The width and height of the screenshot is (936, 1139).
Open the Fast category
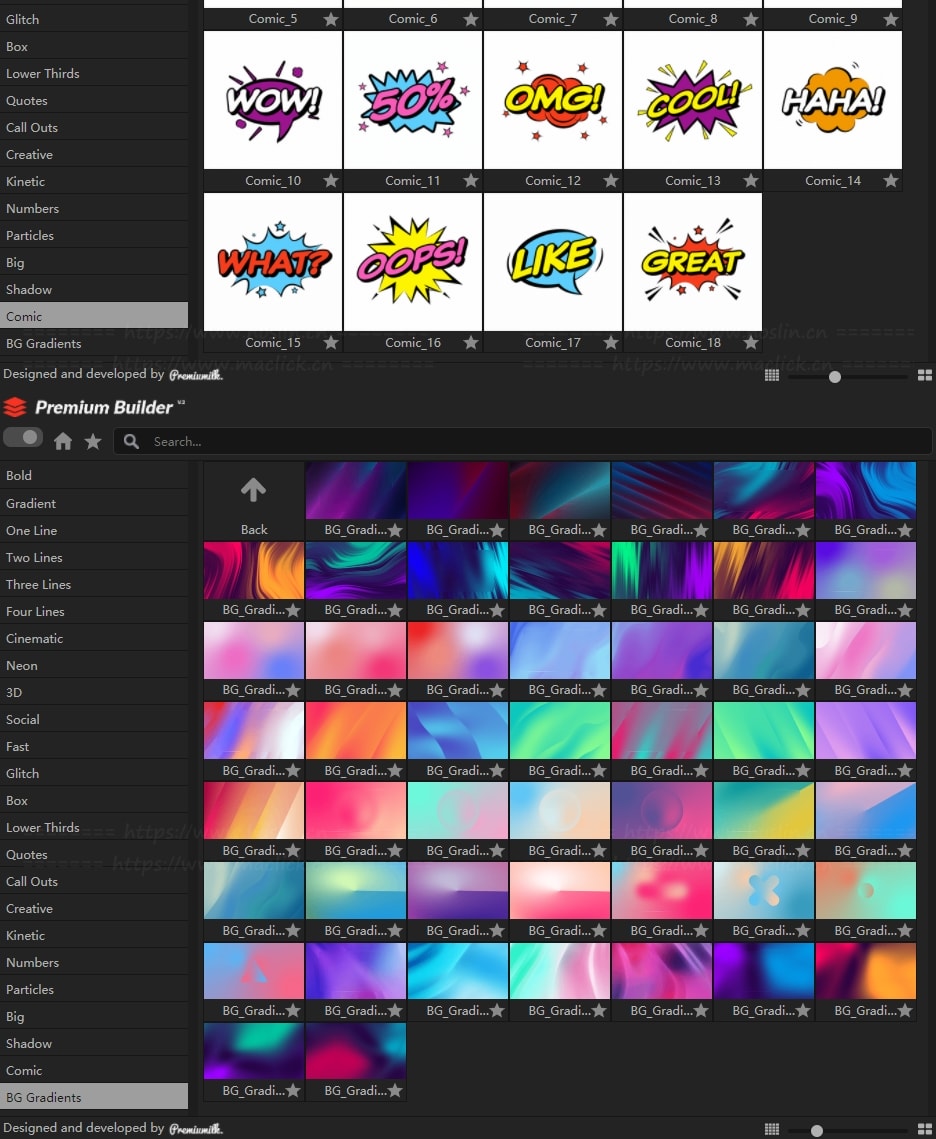pos(94,747)
